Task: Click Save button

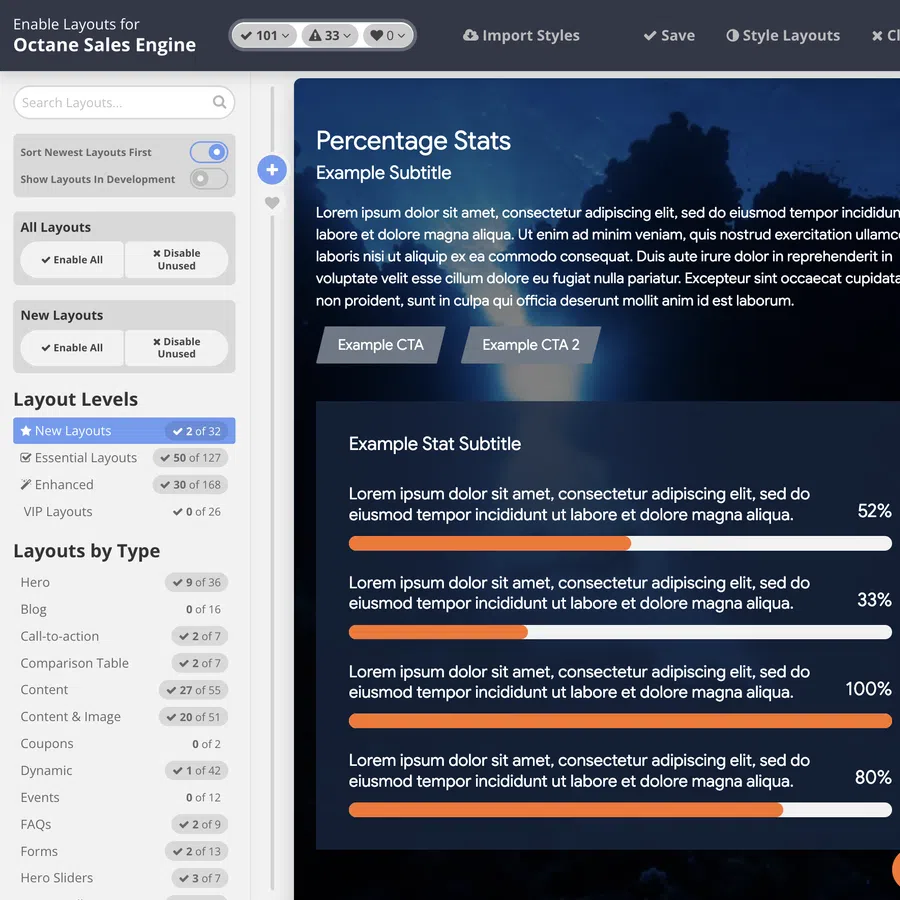Action: coord(669,36)
